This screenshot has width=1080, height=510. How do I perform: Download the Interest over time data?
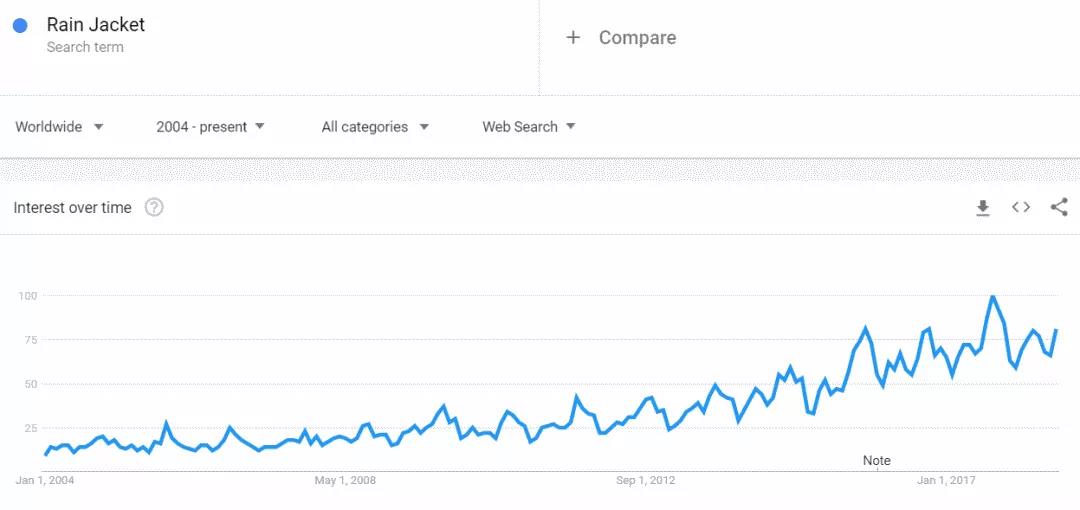[983, 208]
